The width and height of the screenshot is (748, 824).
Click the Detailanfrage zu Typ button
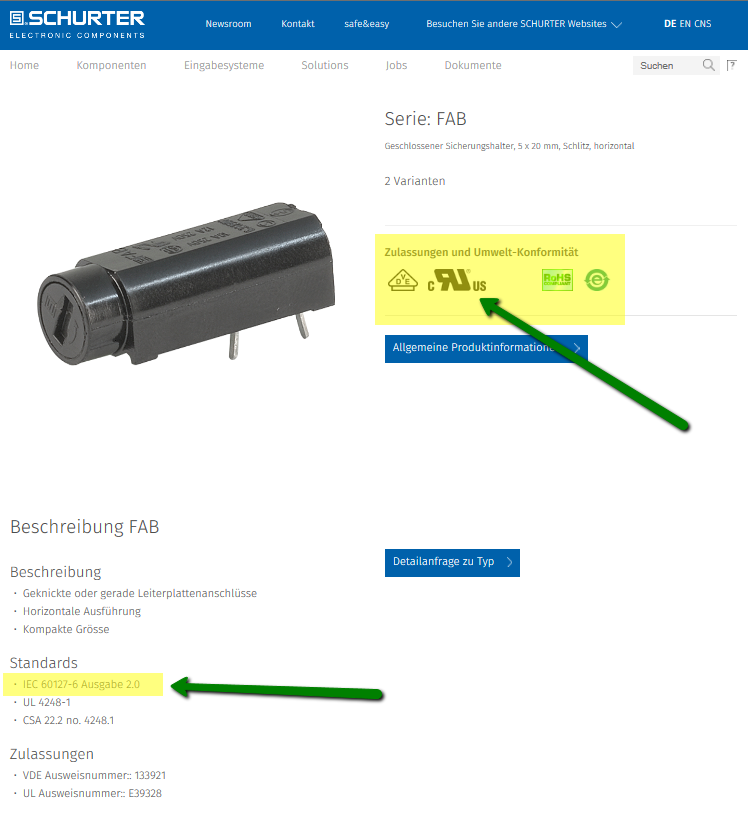click(x=452, y=563)
